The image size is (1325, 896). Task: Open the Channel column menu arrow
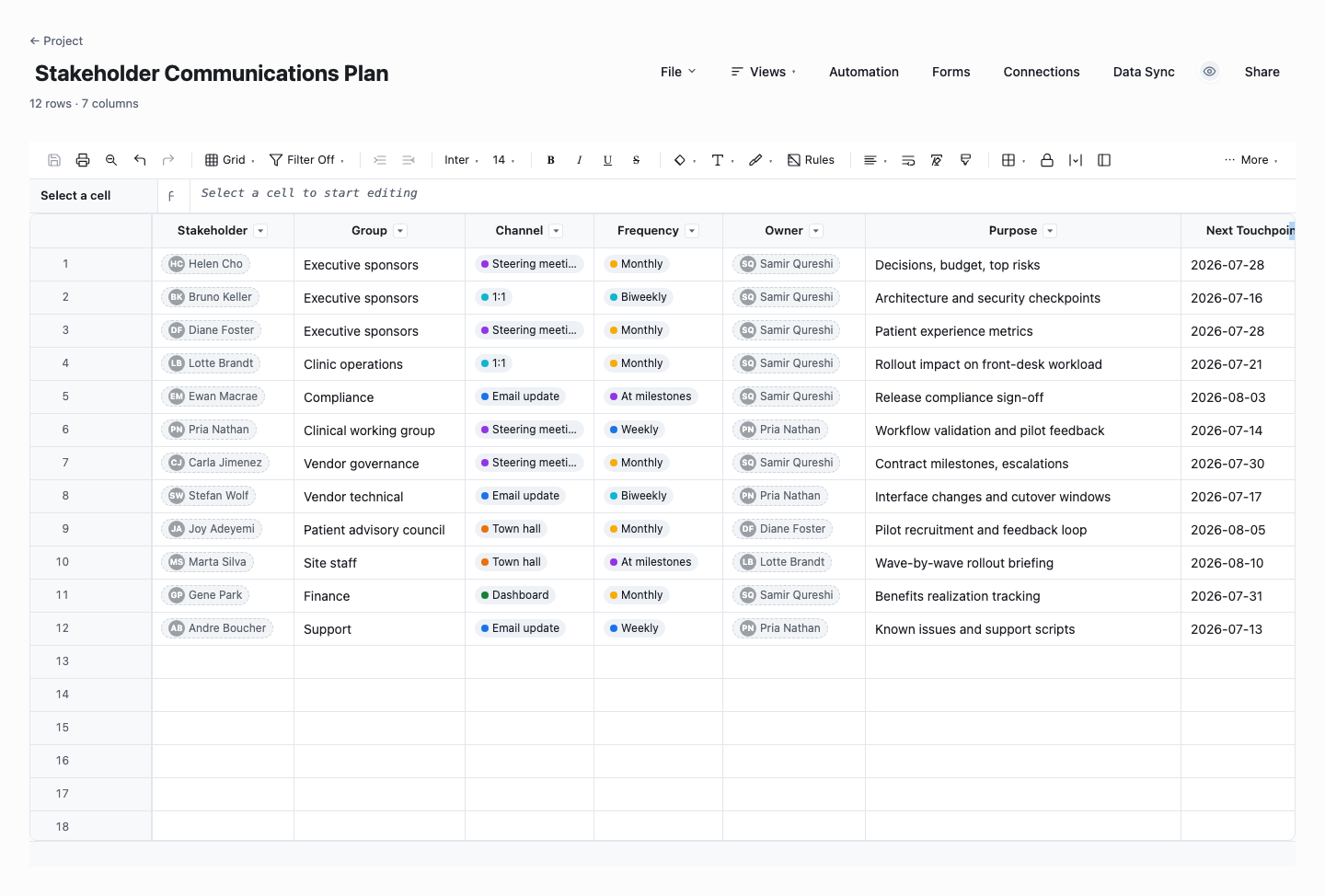(x=557, y=231)
